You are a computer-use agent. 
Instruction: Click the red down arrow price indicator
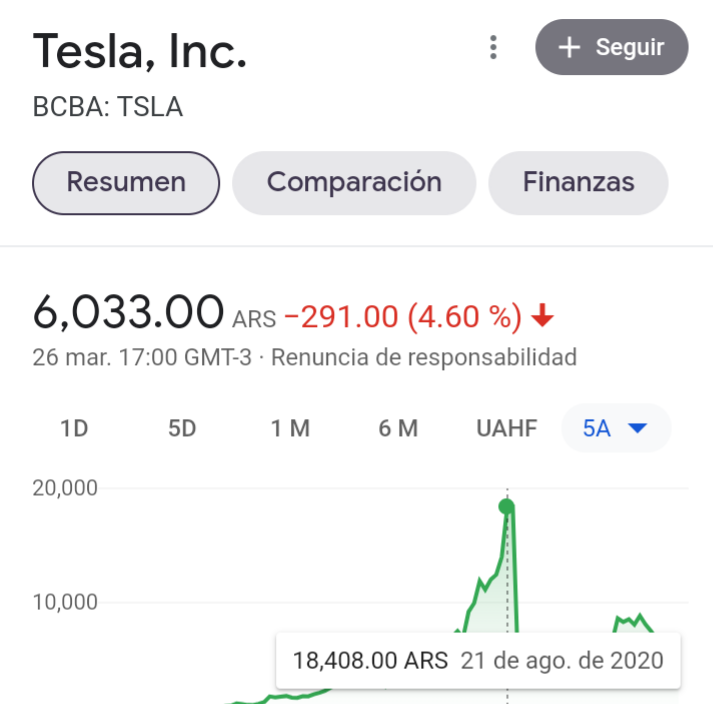[542, 317]
